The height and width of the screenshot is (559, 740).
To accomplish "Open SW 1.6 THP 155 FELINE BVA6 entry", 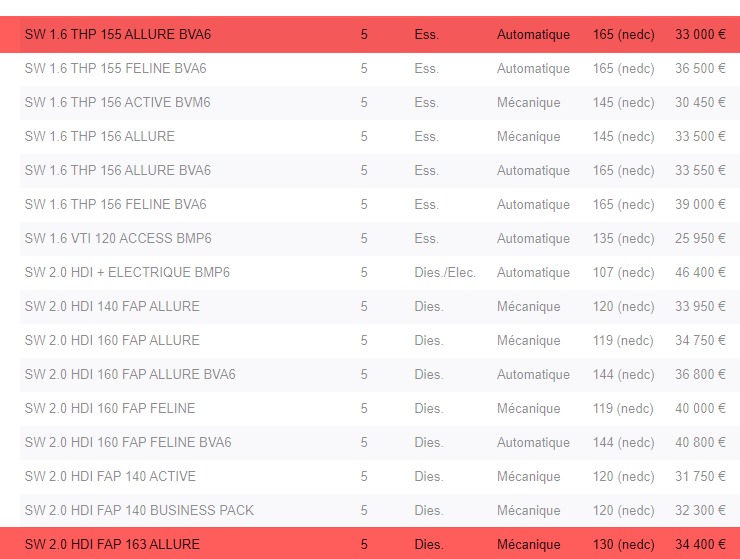I will (115, 69).
